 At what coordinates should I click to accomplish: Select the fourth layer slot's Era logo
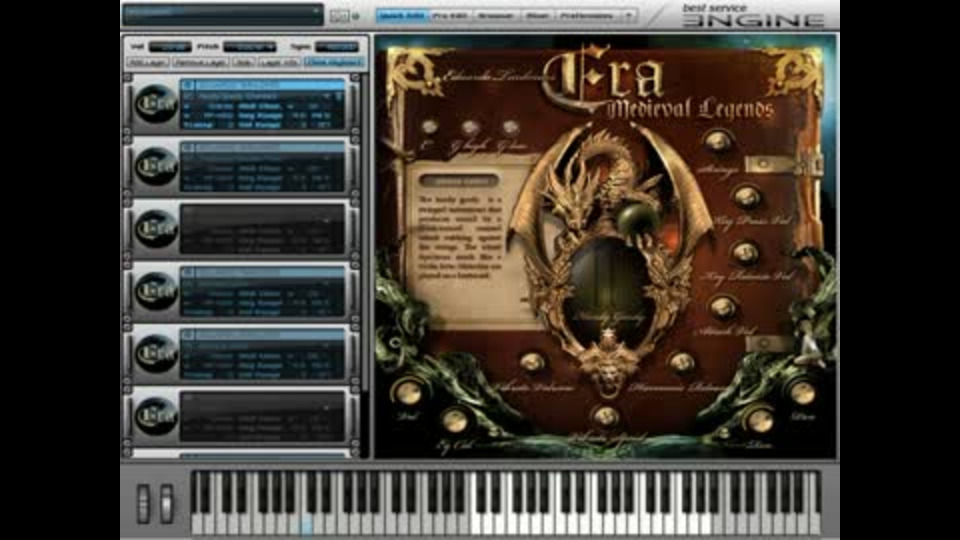tap(156, 291)
